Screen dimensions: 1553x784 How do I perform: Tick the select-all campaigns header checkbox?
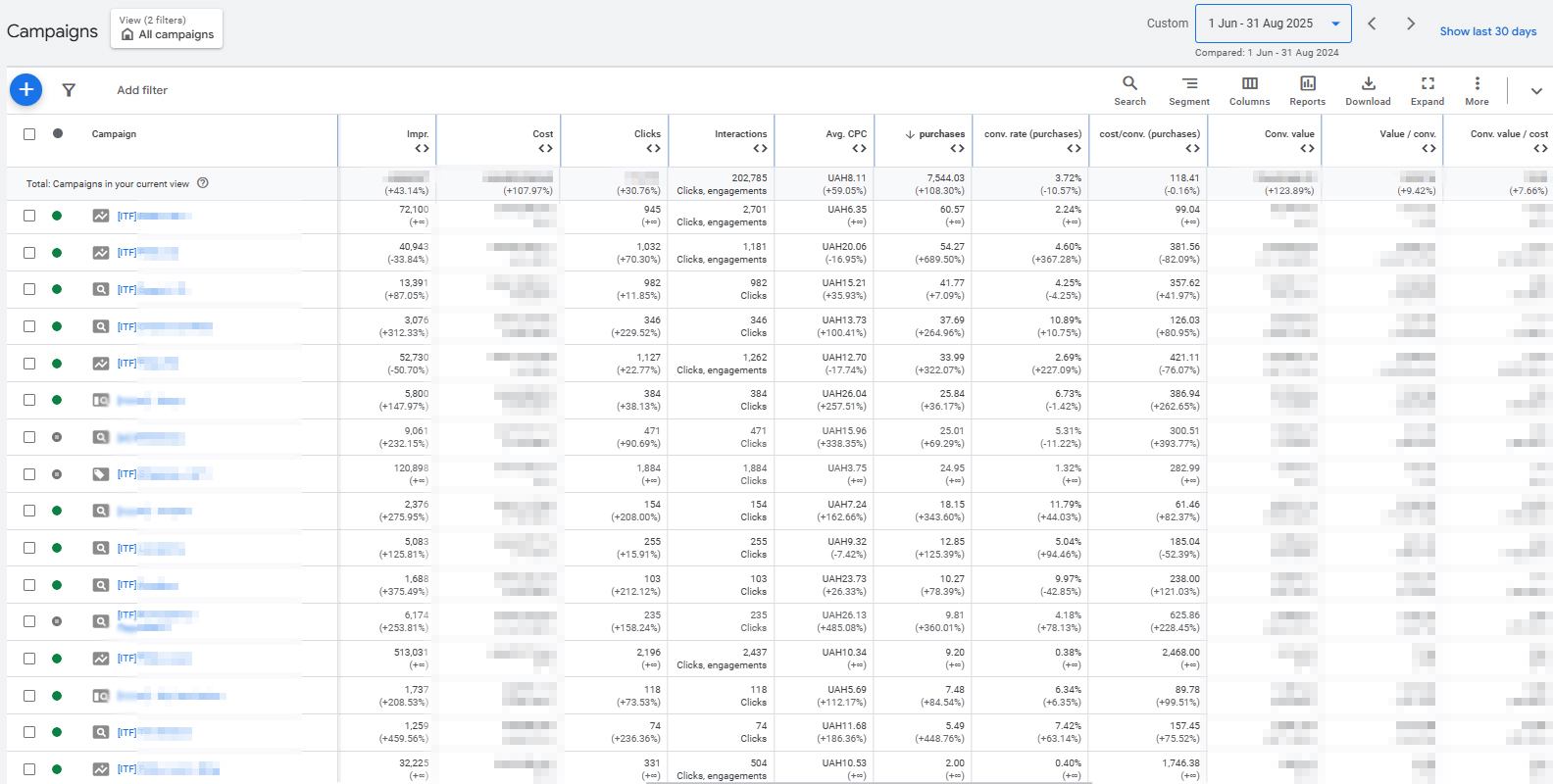(x=29, y=134)
